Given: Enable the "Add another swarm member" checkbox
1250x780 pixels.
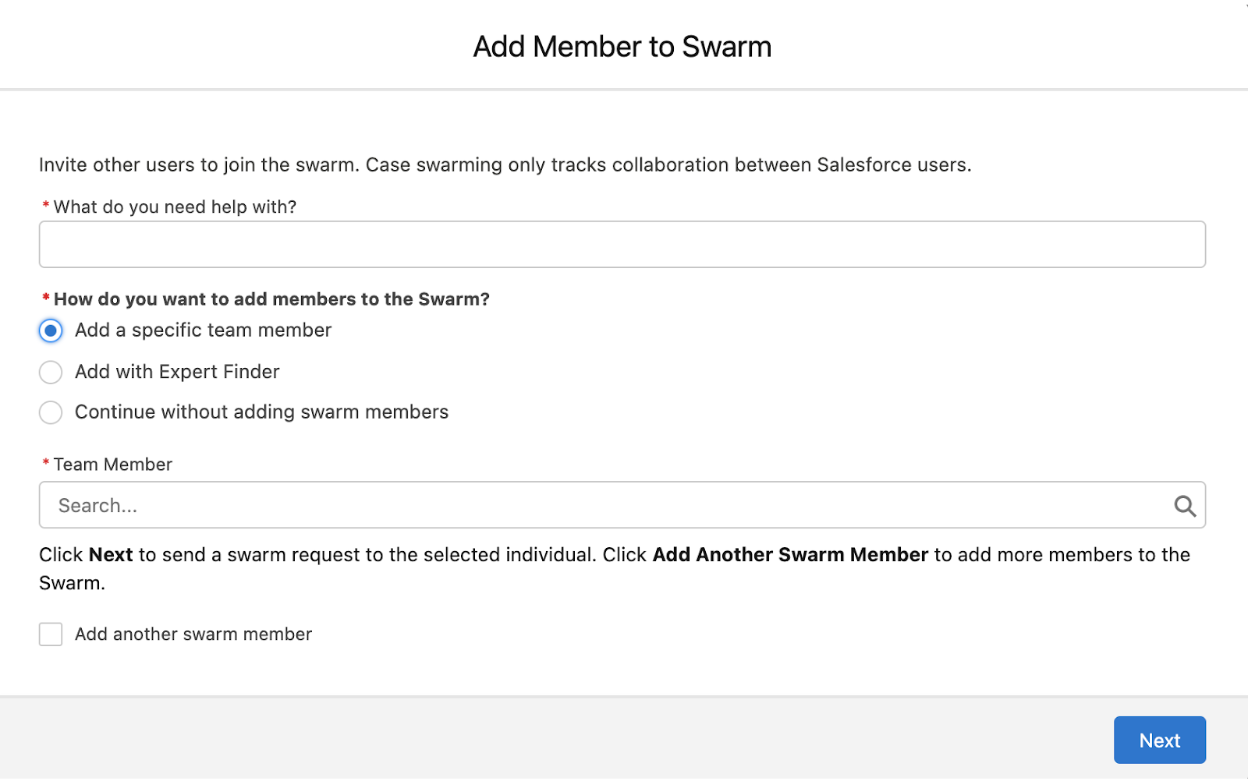Looking at the screenshot, I should click(x=51, y=634).
